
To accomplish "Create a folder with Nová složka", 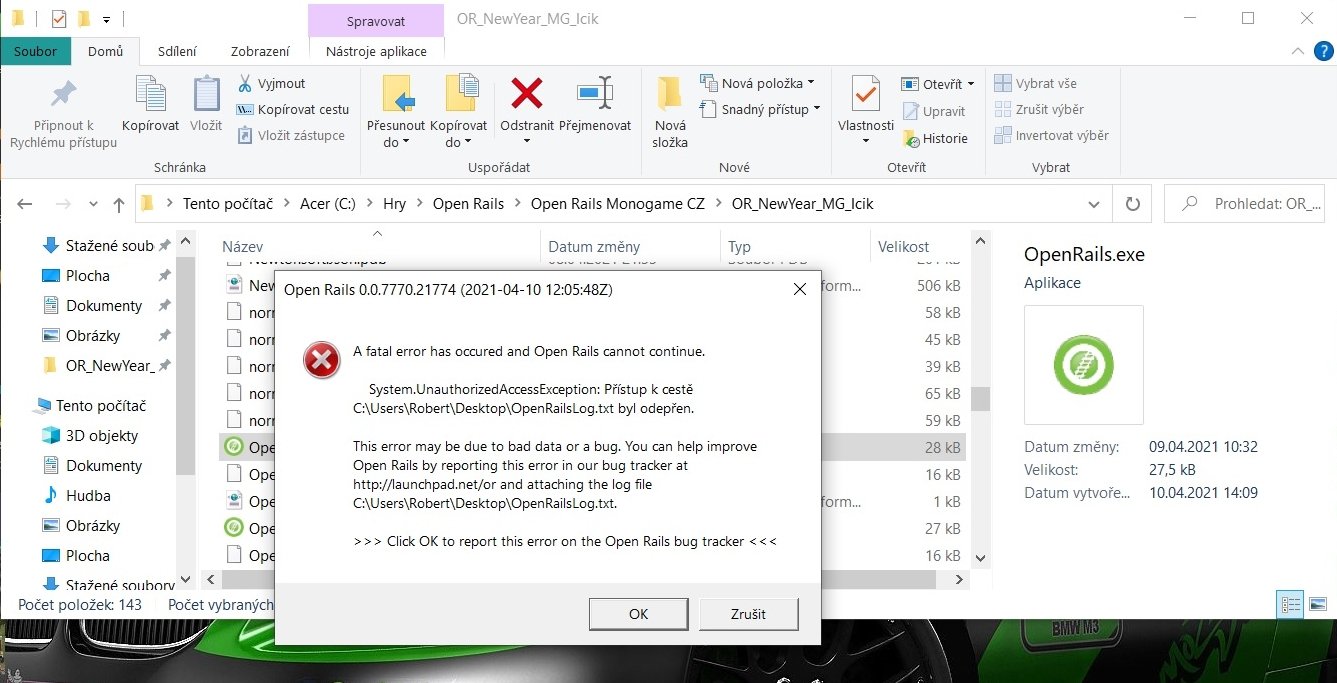I will [x=670, y=112].
